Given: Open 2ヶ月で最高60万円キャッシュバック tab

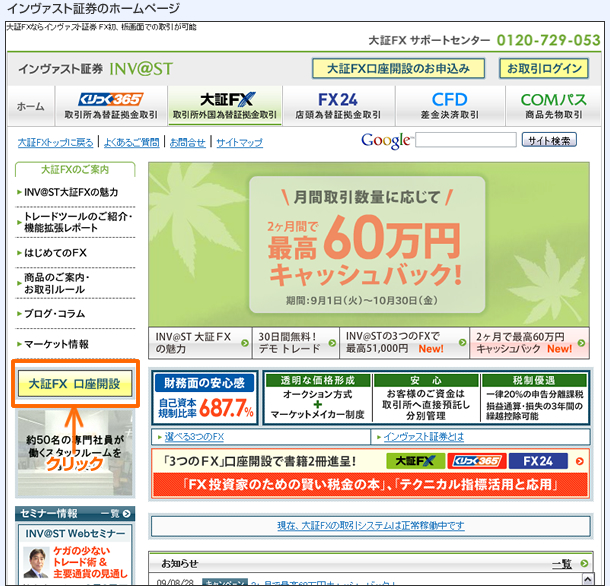Looking at the screenshot, I should coord(529,343).
